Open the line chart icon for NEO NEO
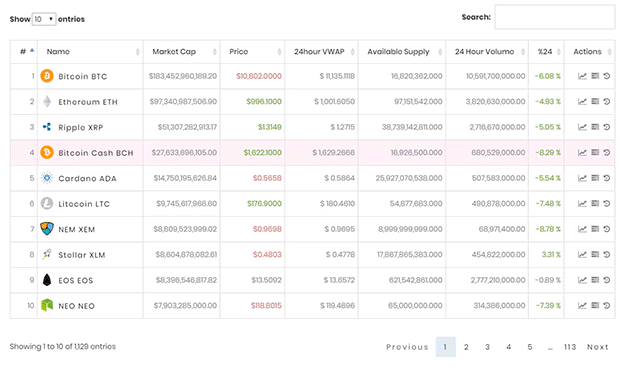Screen dimensions: 620x374 [582, 306]
